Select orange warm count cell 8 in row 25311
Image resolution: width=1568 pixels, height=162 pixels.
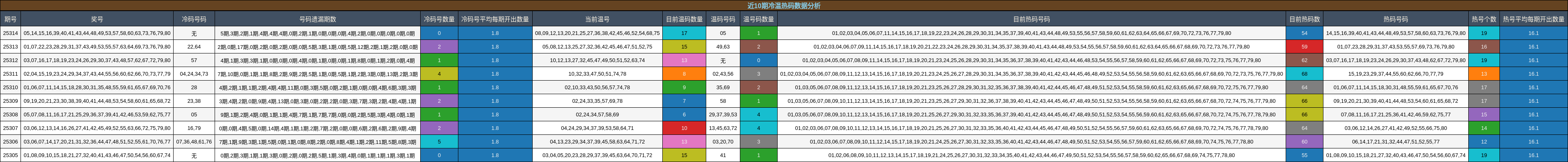[x=684, y=74]
